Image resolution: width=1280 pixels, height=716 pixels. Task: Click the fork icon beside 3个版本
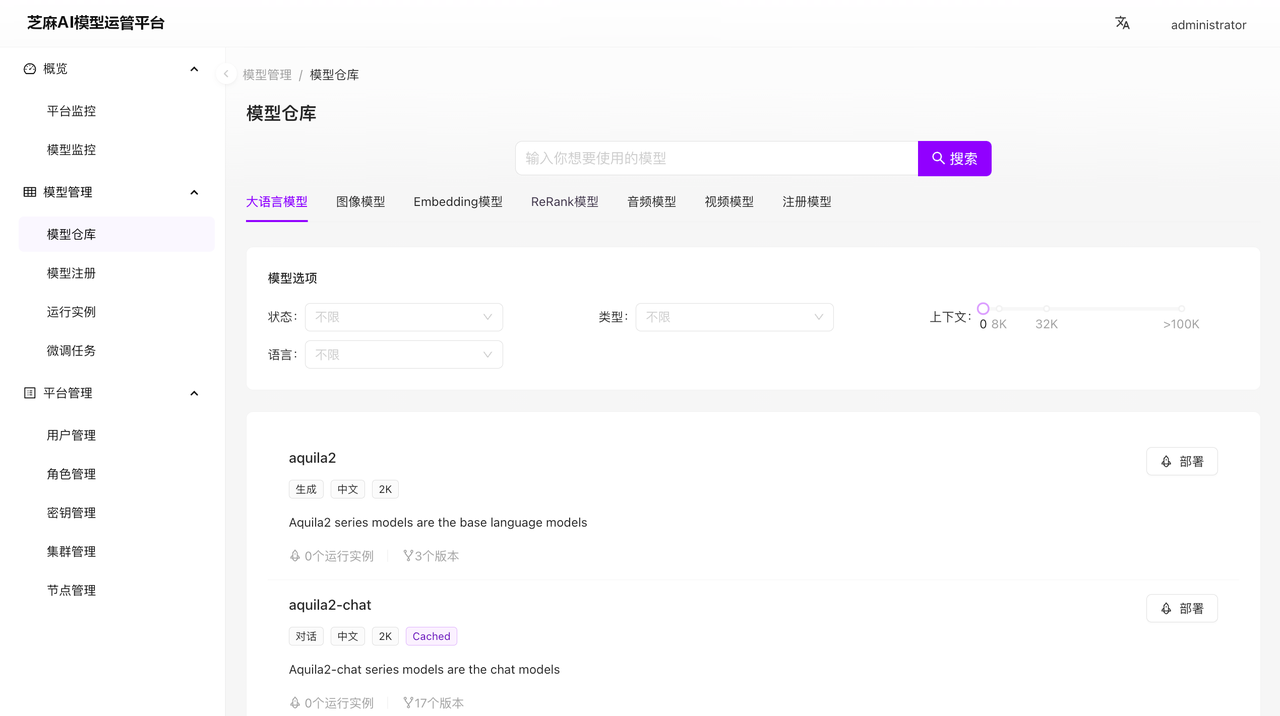[408, 556]
